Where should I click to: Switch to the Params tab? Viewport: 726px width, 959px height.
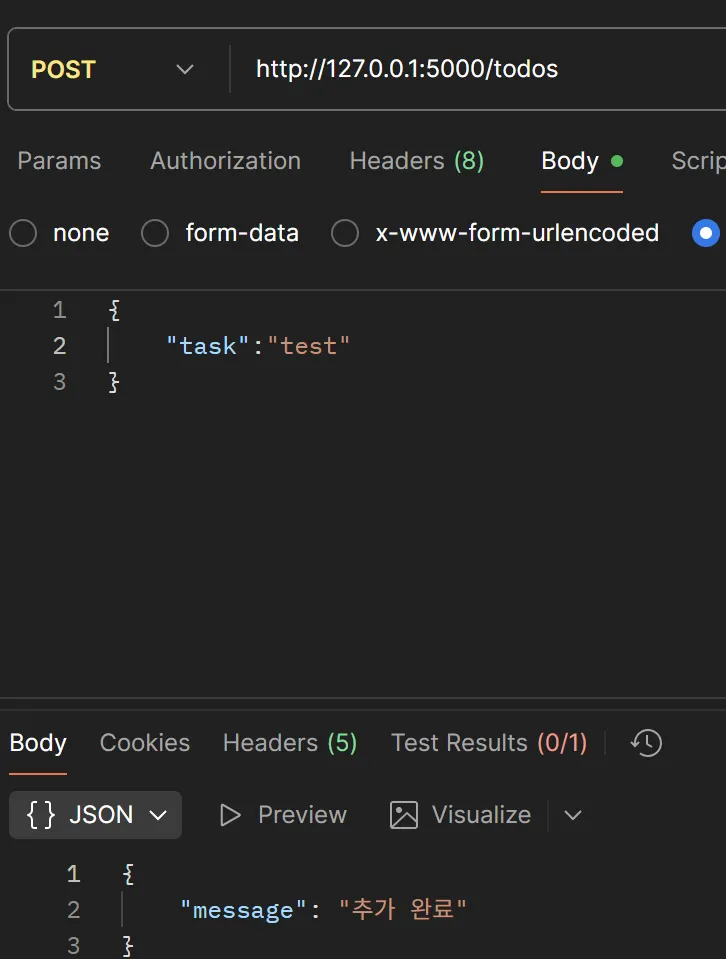[59, 161]
